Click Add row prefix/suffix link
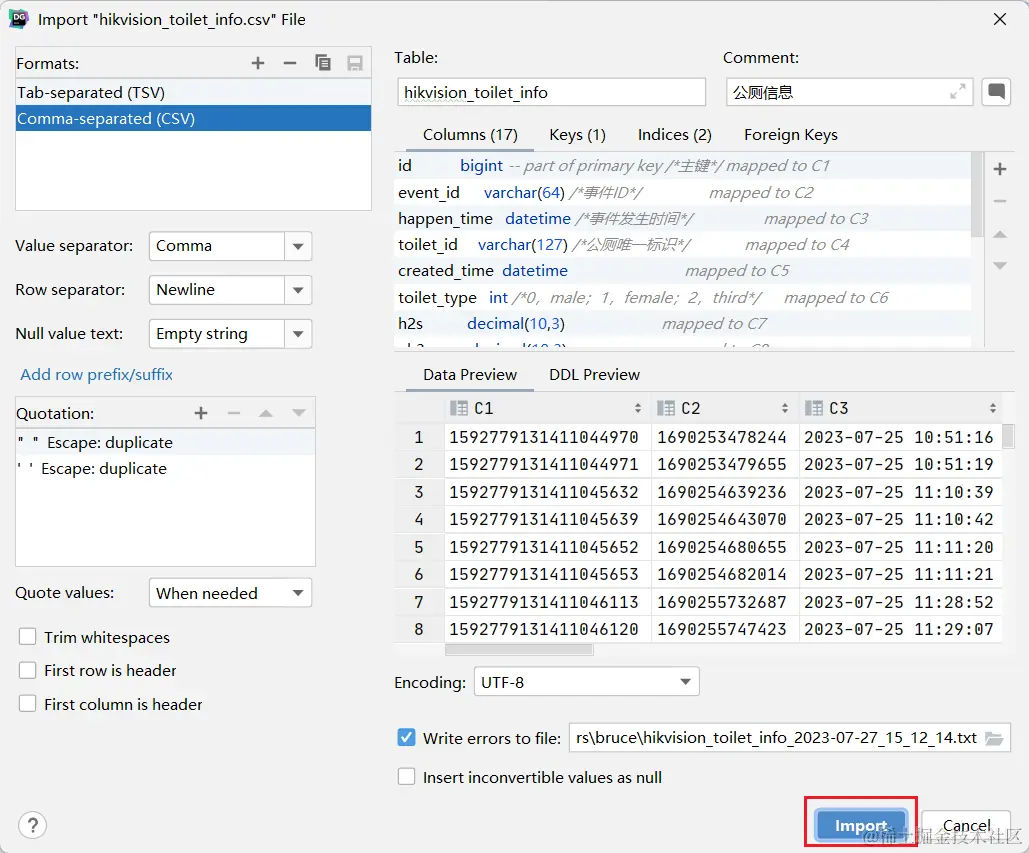Screen dimensions: 1029x853 coord(96,374)
